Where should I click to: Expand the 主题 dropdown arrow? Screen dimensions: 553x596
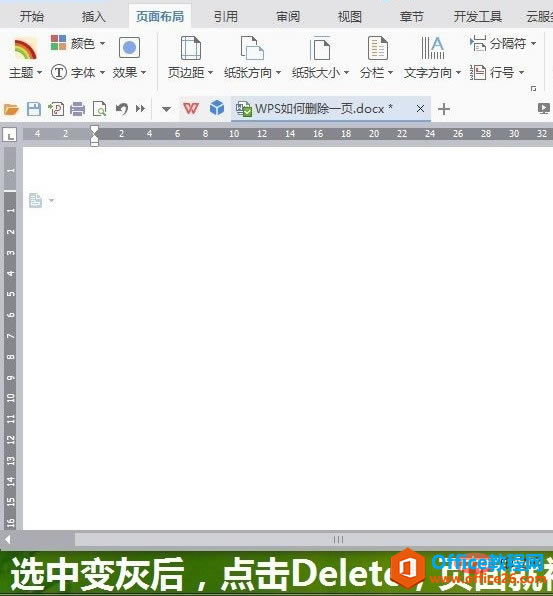coord(40,72)
